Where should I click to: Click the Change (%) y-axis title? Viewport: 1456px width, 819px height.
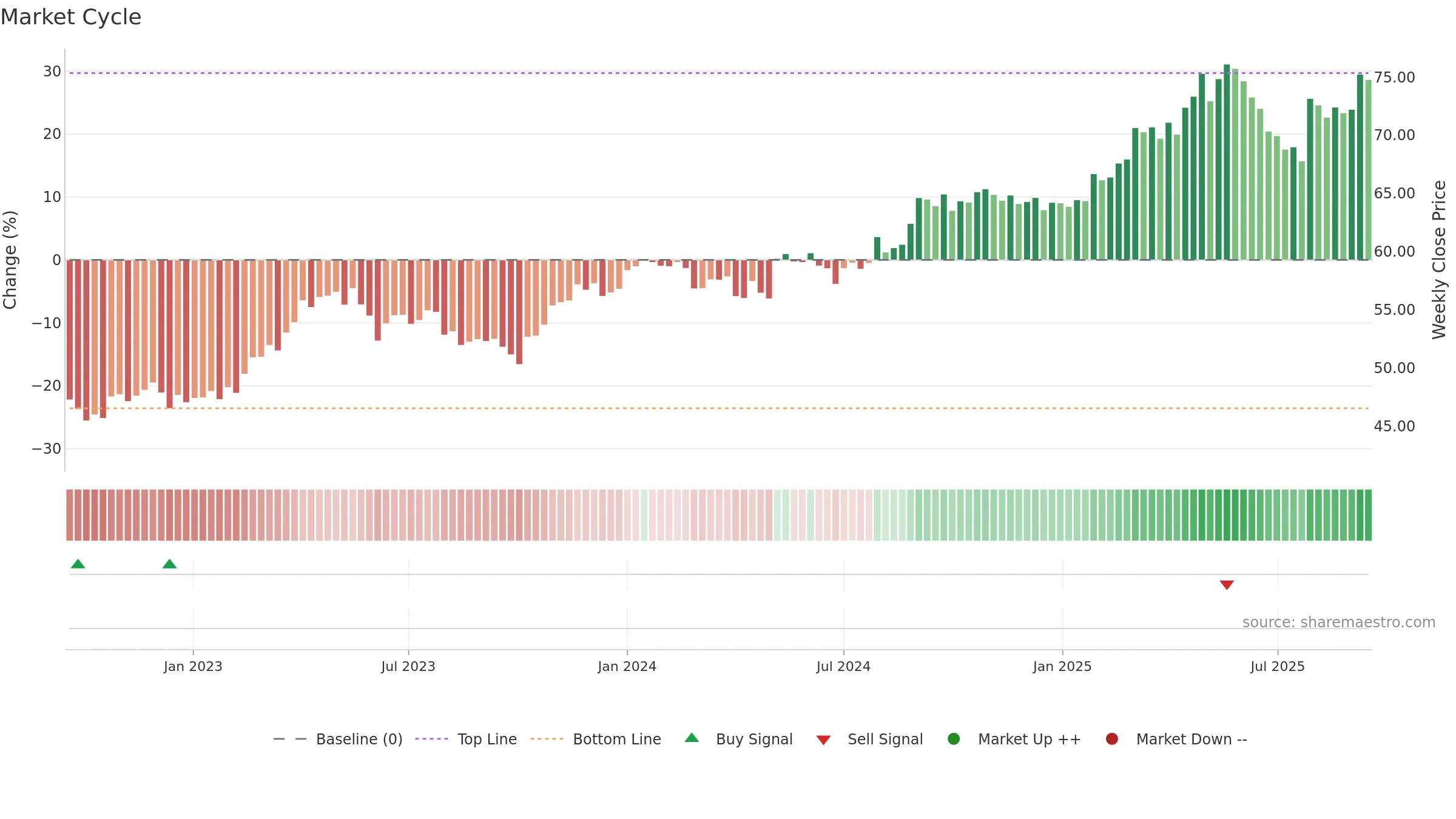tap(10, 260)
